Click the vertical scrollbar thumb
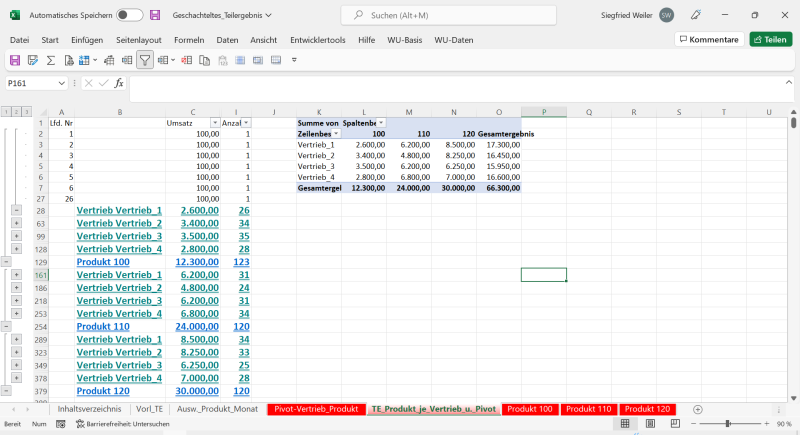The image size is (800, 435). tap(793, 123)
